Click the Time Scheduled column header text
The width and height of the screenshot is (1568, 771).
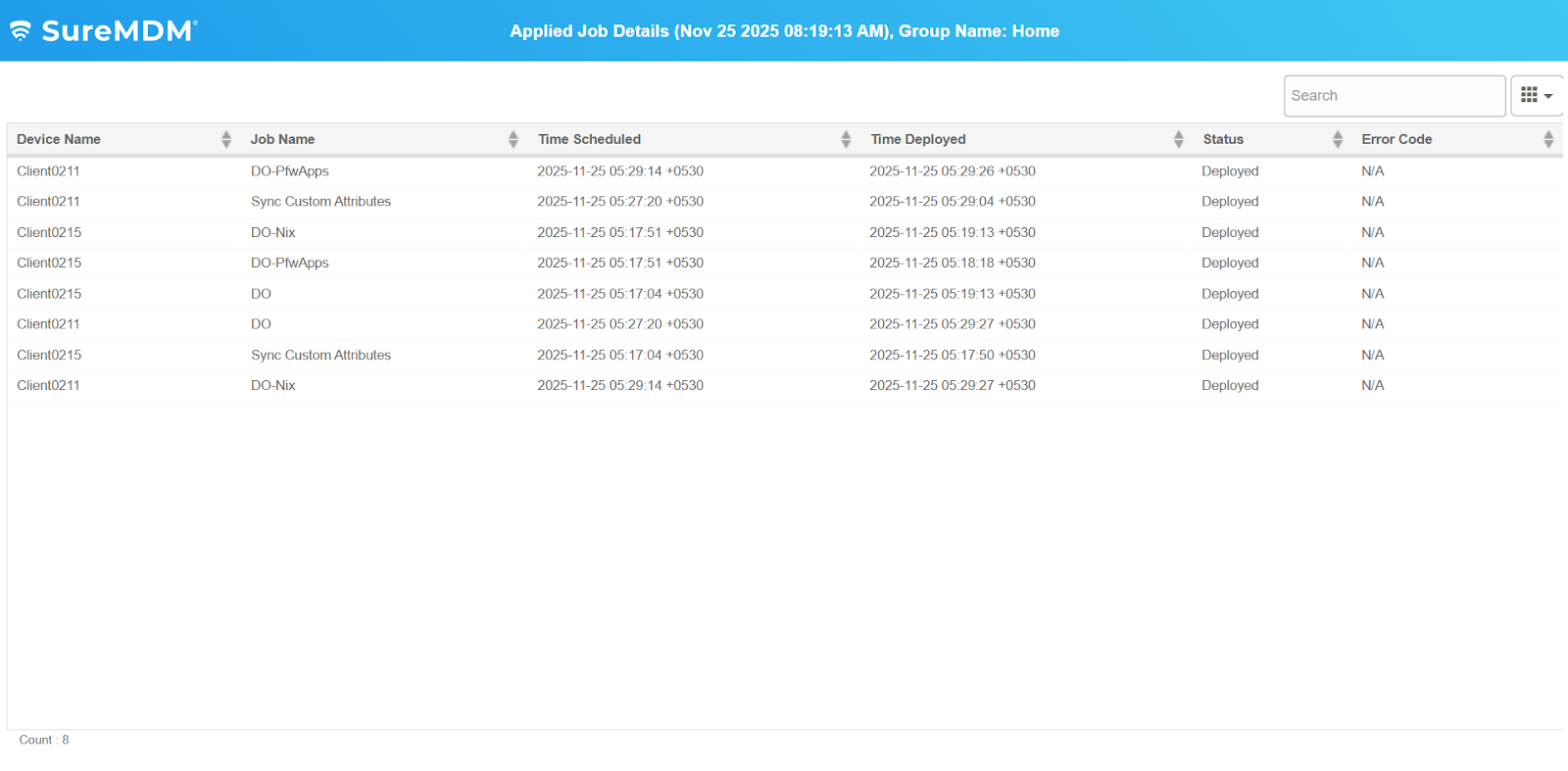pos(589,139)
